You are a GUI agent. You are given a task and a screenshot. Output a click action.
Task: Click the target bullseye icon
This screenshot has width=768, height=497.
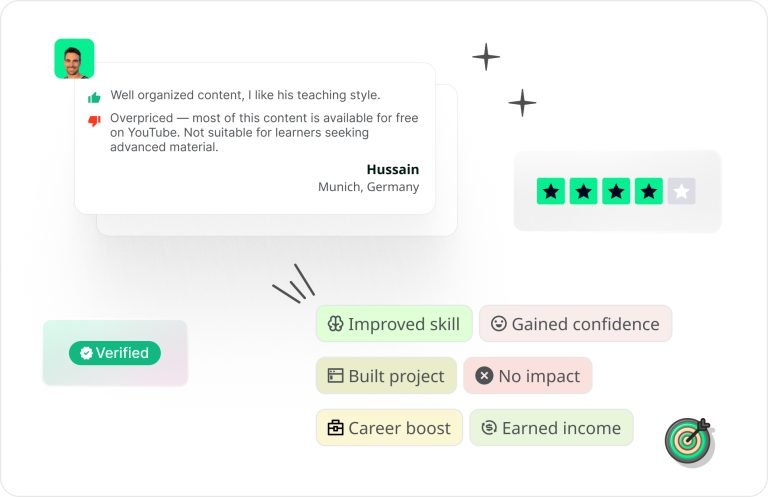[688, 440]
